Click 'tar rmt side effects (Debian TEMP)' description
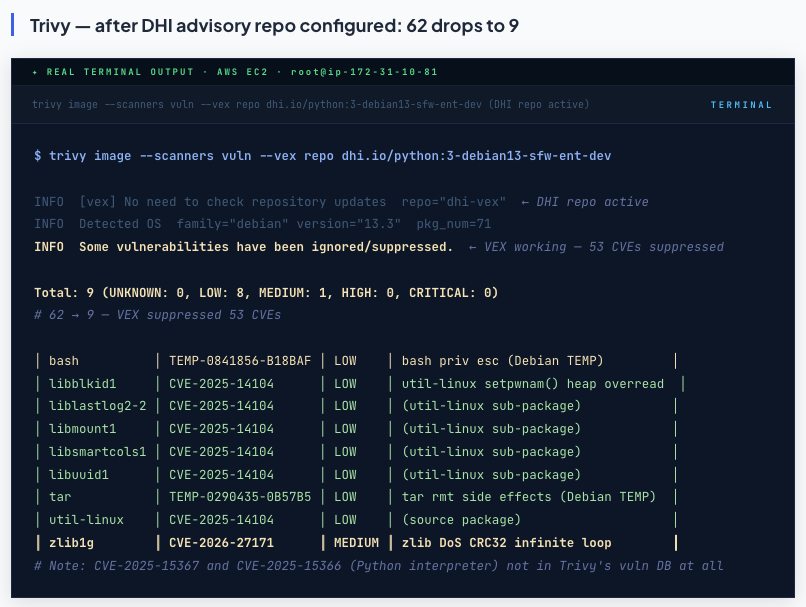 [528, 497]
